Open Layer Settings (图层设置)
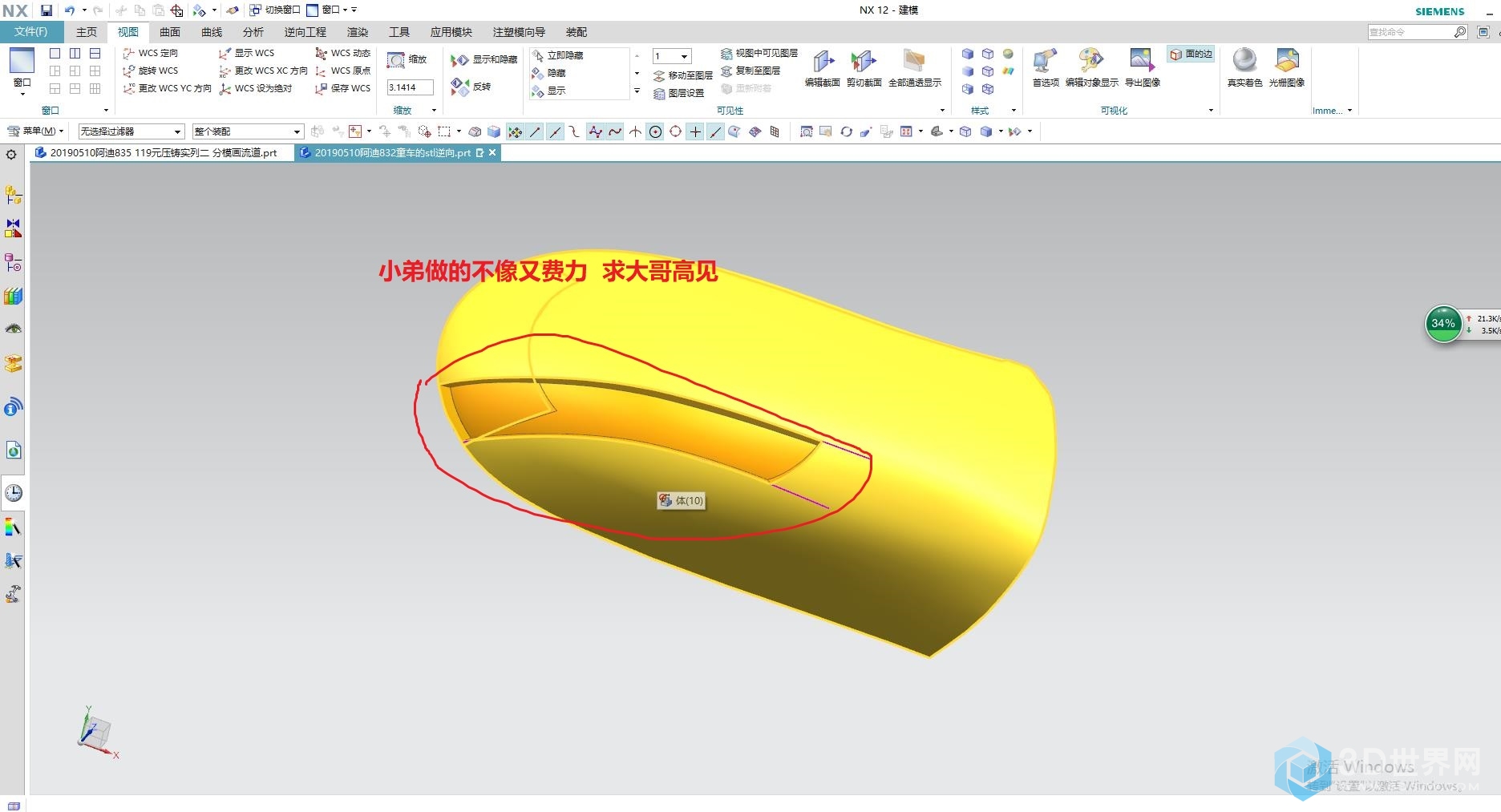The height and width of the screenshot is (812, 1501). pos(678,93)
